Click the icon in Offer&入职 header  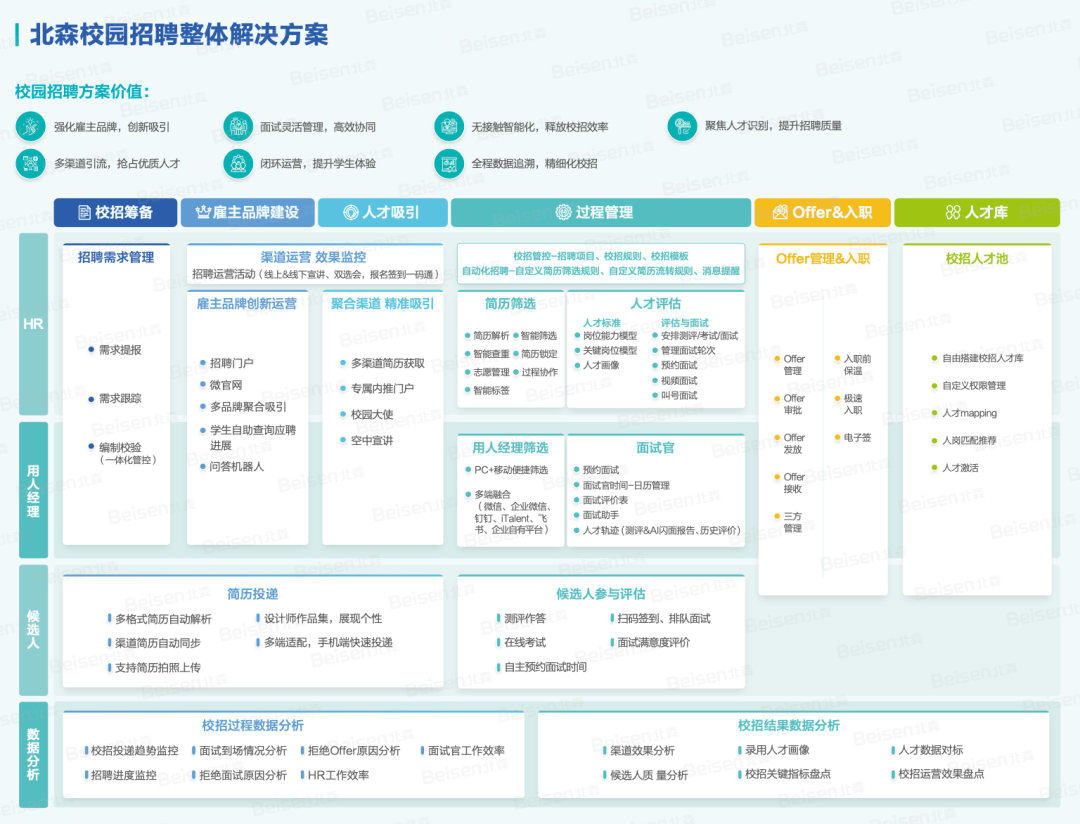[780, 212]
